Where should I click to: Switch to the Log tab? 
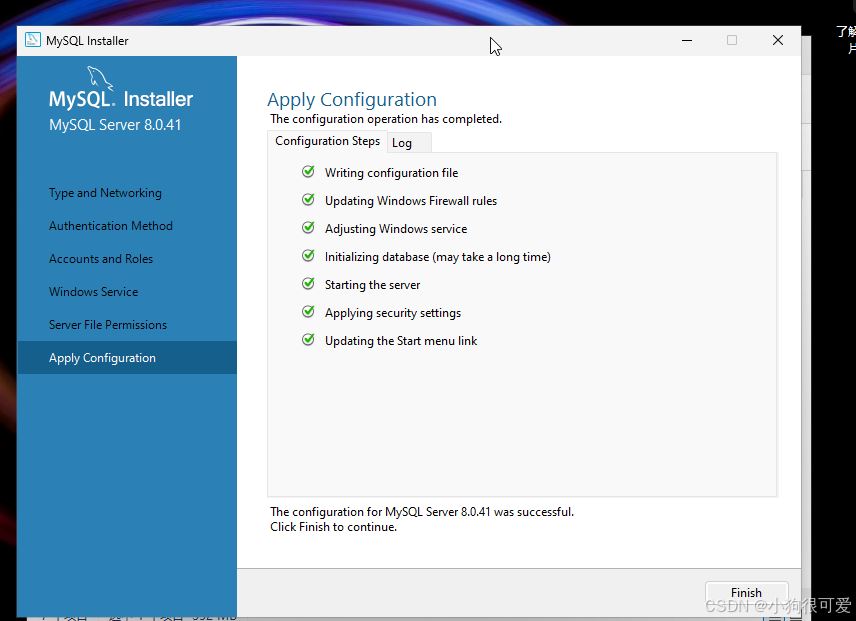(x=409, y=143)
